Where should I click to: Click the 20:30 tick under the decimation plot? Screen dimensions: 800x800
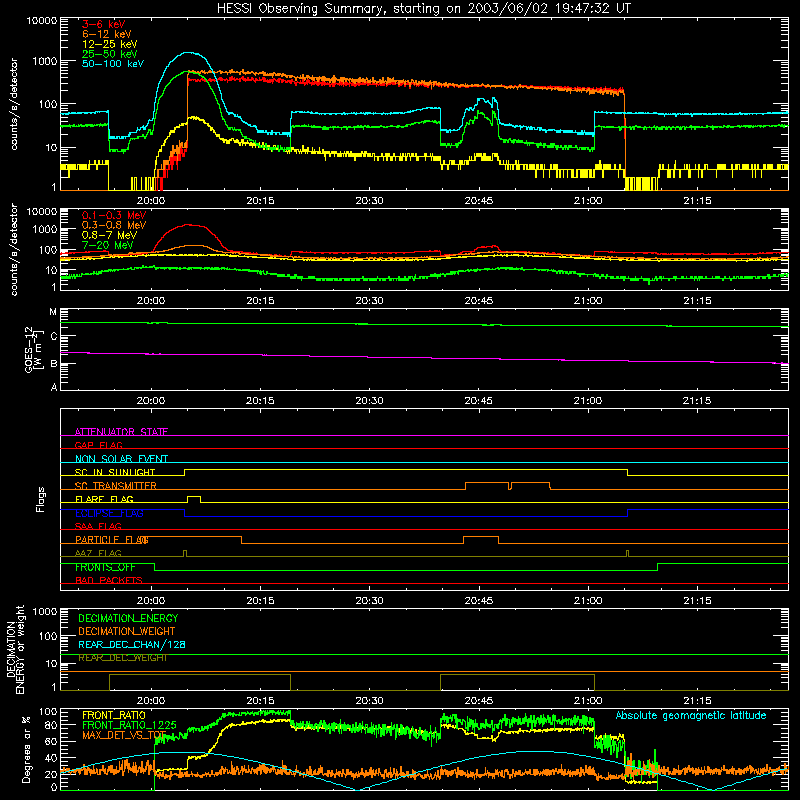(x=369, y=701)
